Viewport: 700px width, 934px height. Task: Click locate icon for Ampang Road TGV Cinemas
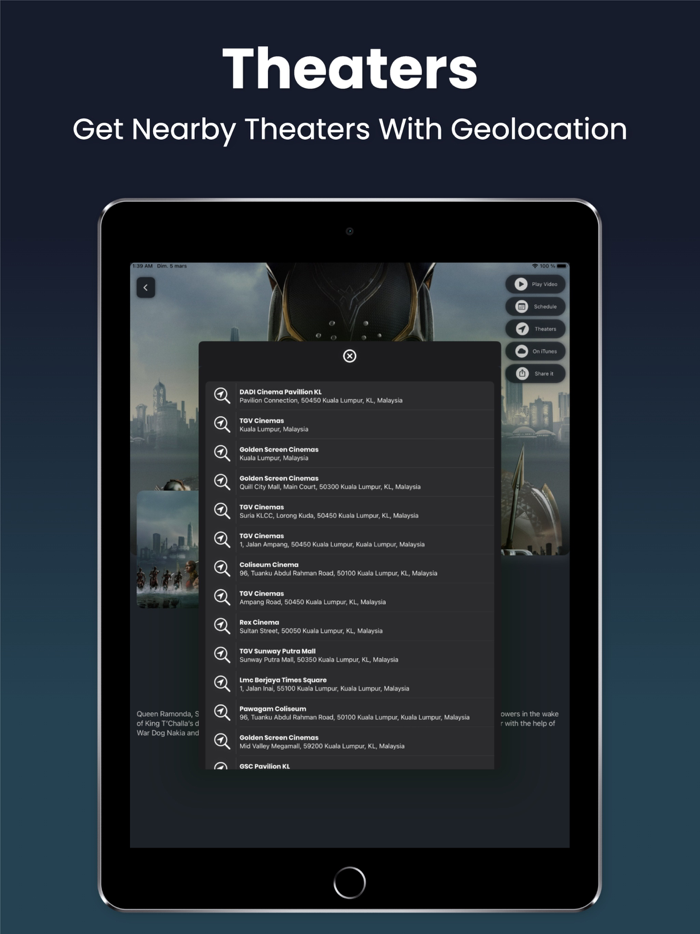222,597
